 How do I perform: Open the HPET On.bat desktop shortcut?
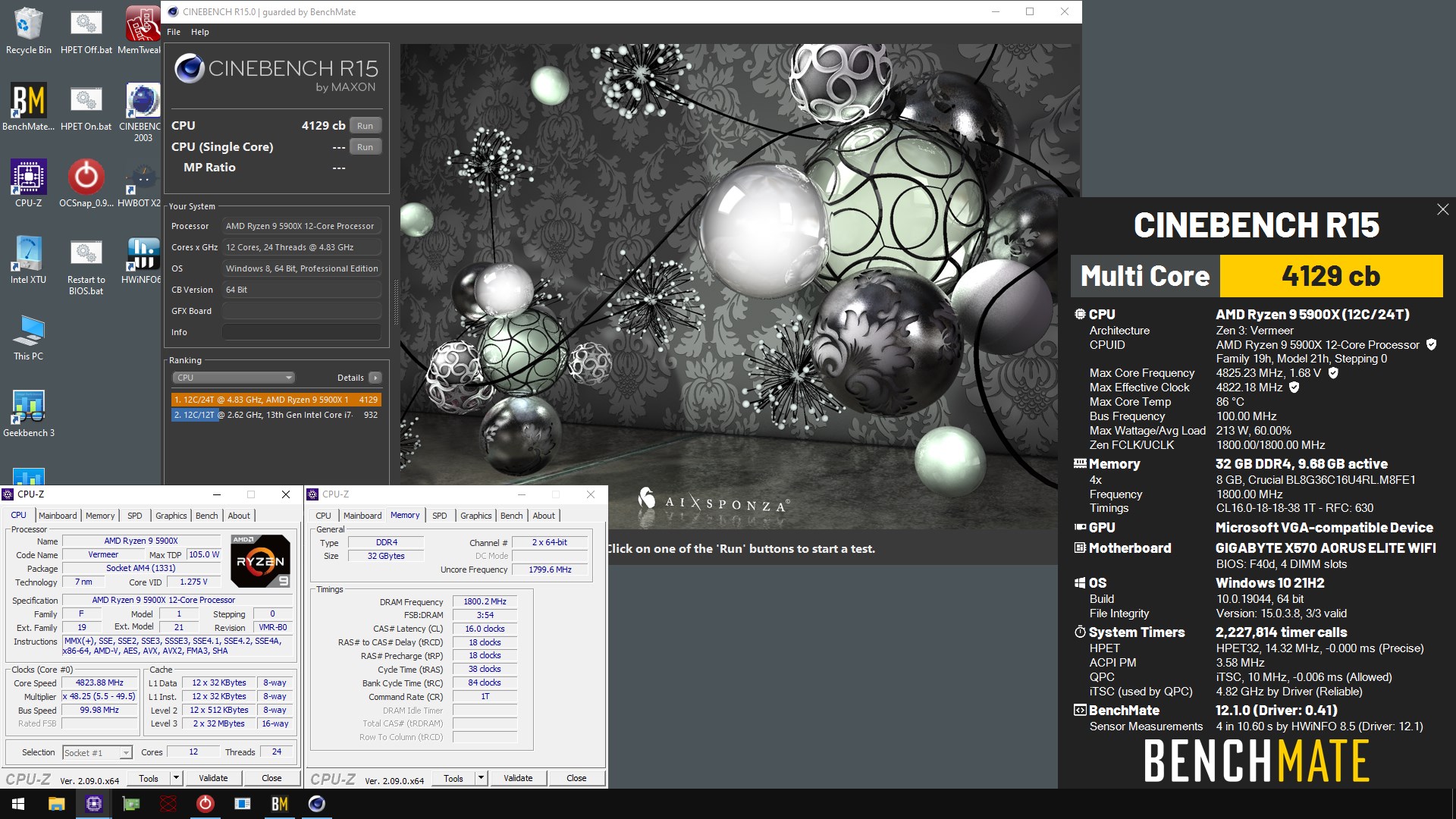[86, 107]
